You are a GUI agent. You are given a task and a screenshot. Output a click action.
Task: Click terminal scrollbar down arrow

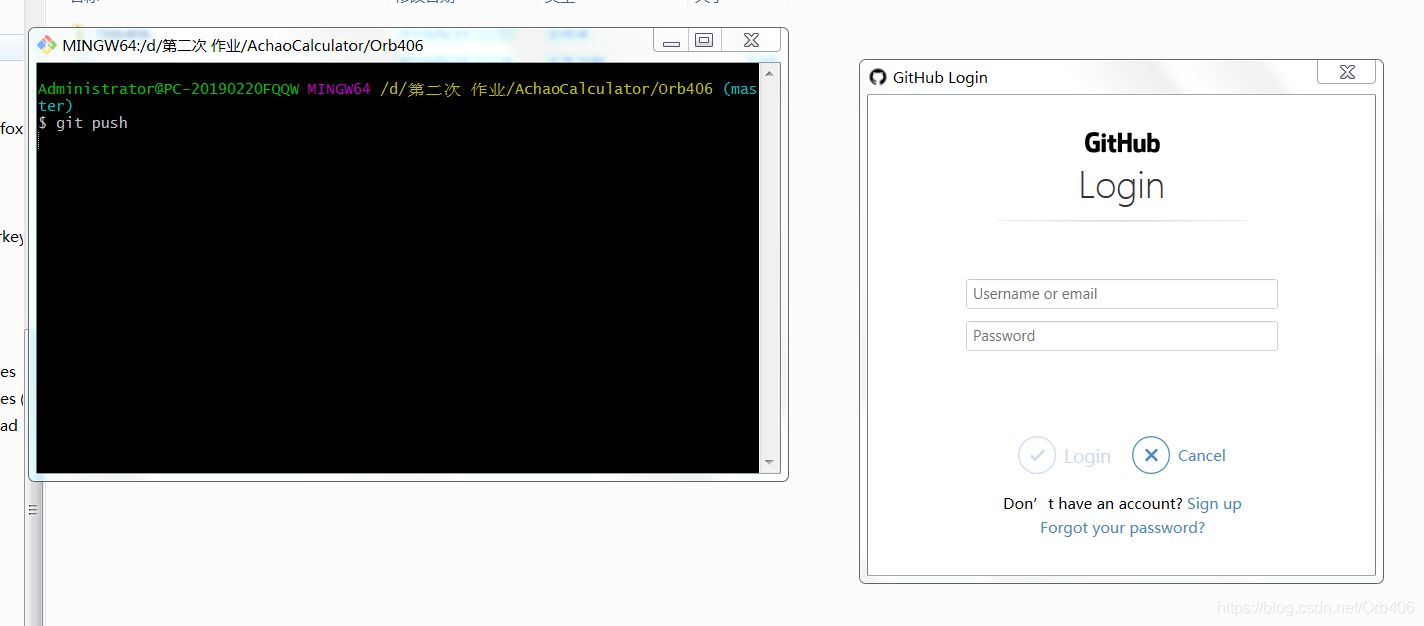click(x=769, y=463)
